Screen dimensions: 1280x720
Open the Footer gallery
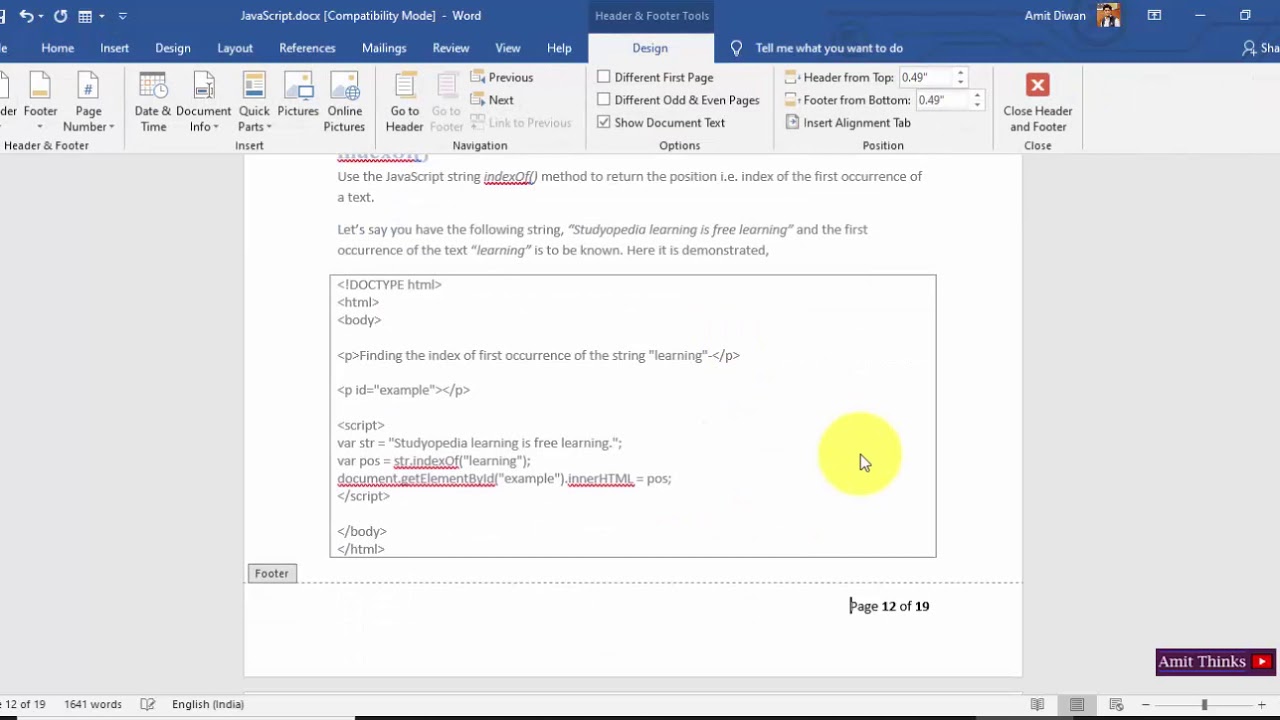[40, 103]
